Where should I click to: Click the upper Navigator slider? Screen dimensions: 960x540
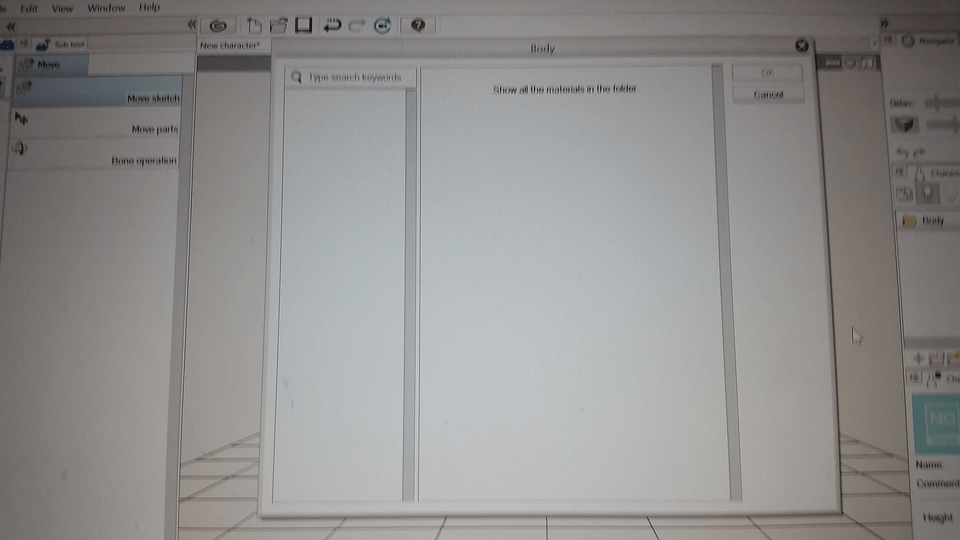pos(943,103)
